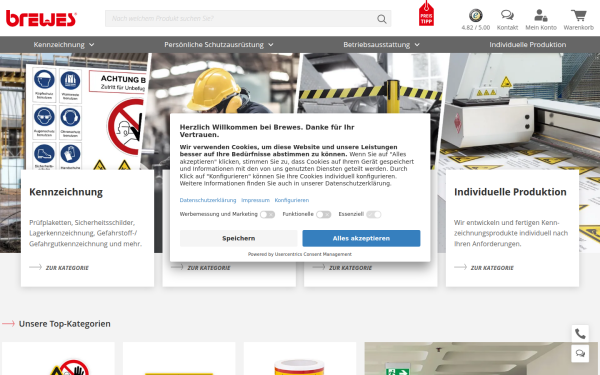Click arrow under Individuelle Produktion card

[460, 267]
